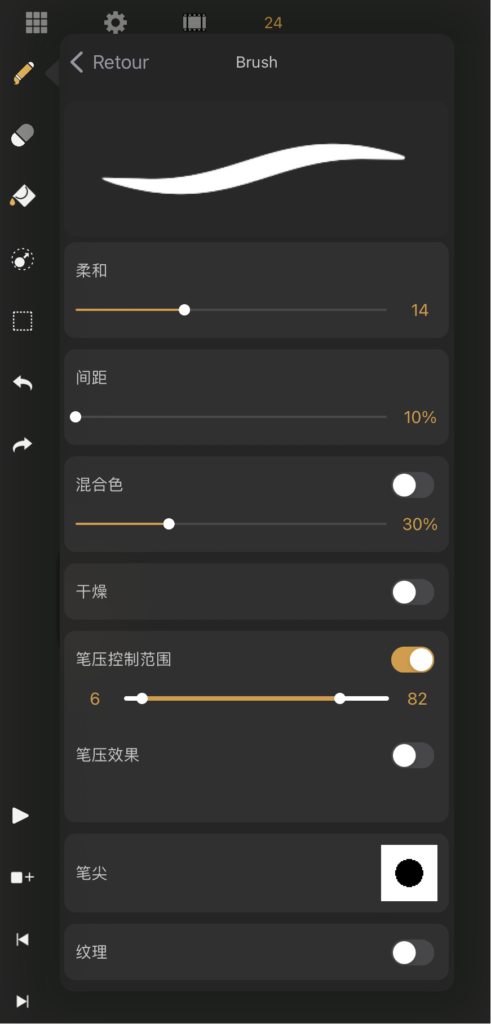Viewport: 491px width, 1024px height.
Task: Click the redo arrow
Action: pos(23,445)
